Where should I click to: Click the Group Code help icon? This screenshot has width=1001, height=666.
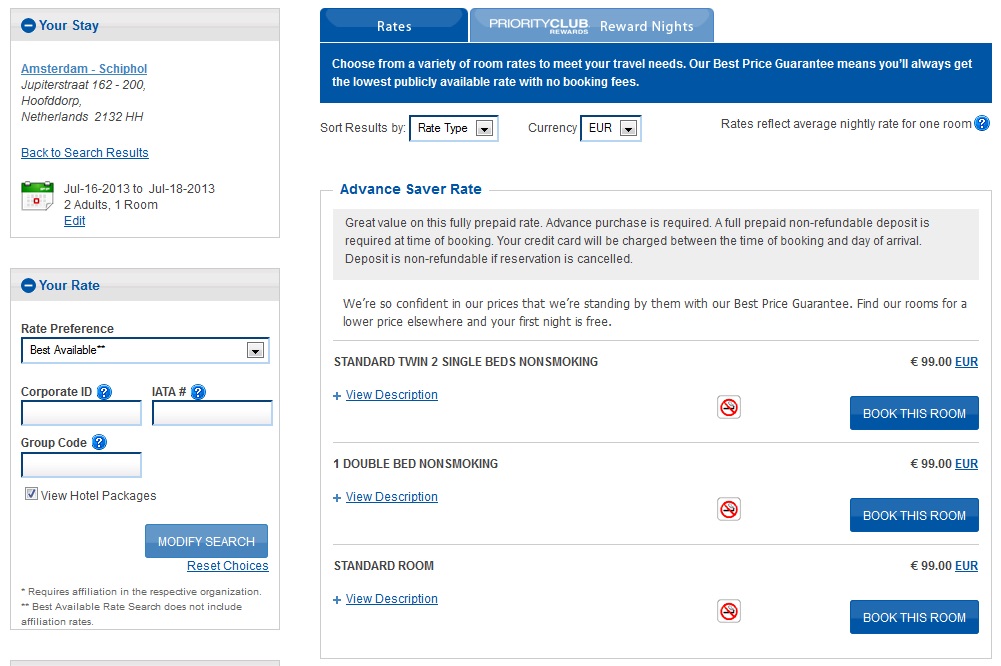click(x=99, y=443)
